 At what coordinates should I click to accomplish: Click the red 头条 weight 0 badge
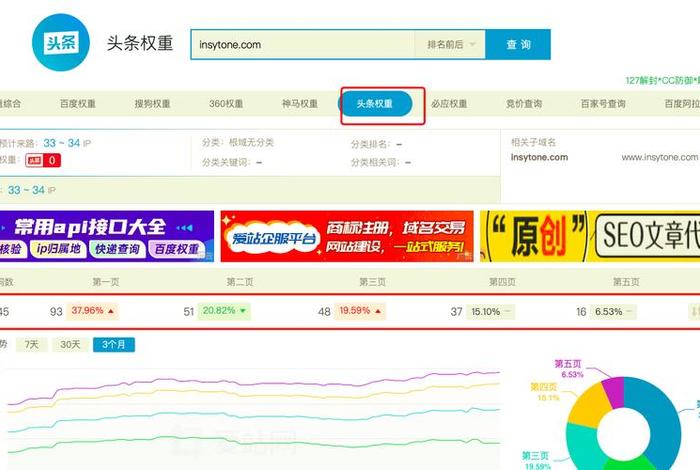click(x=43, y=160)
